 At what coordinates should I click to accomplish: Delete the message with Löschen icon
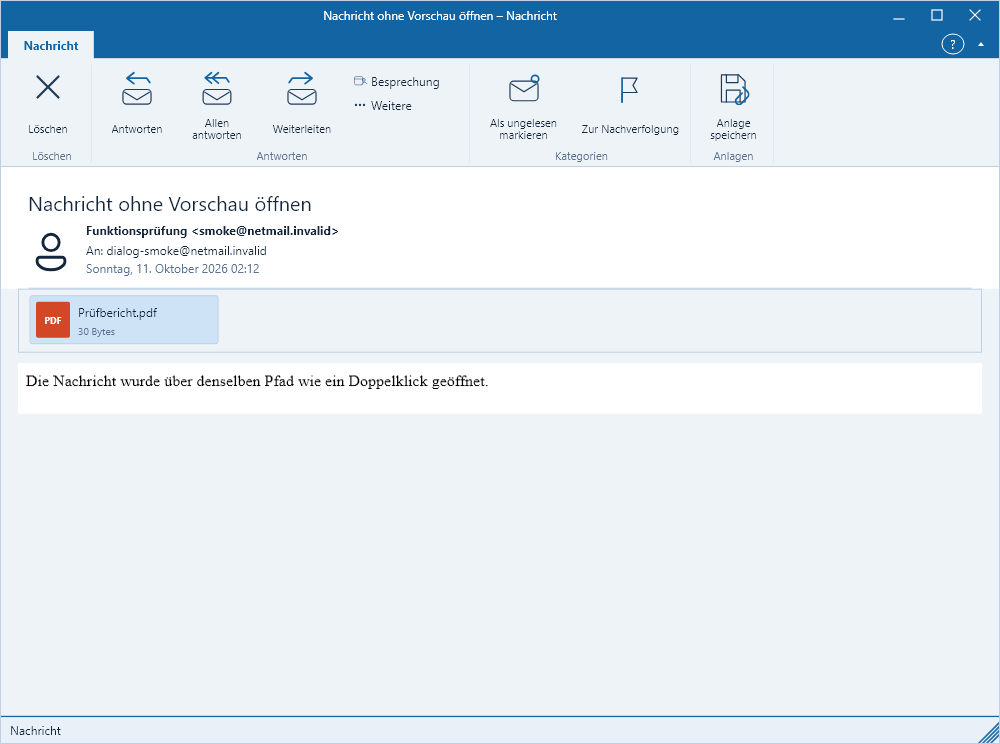(x=48, y=102)
